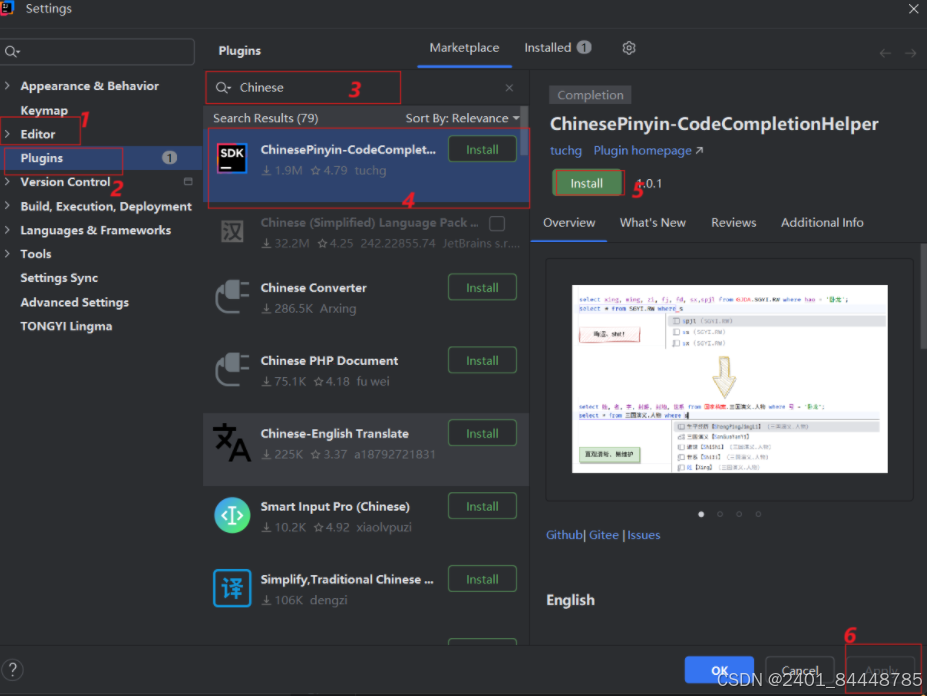Click the ChinesePinyin SDK plugin icon
This screenshot has width=927, height=696.
tap(232, 158)
